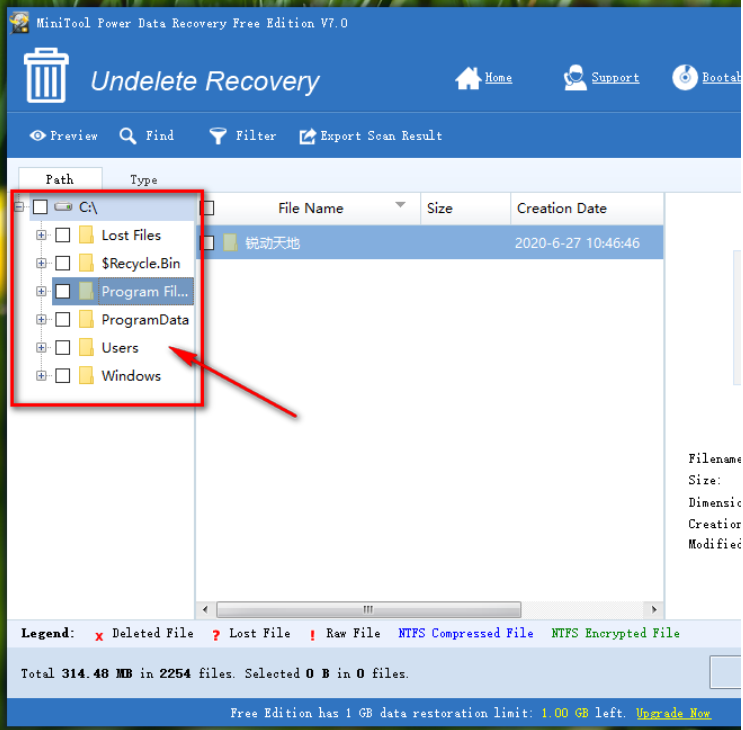Open the Support link

(615, 78)
